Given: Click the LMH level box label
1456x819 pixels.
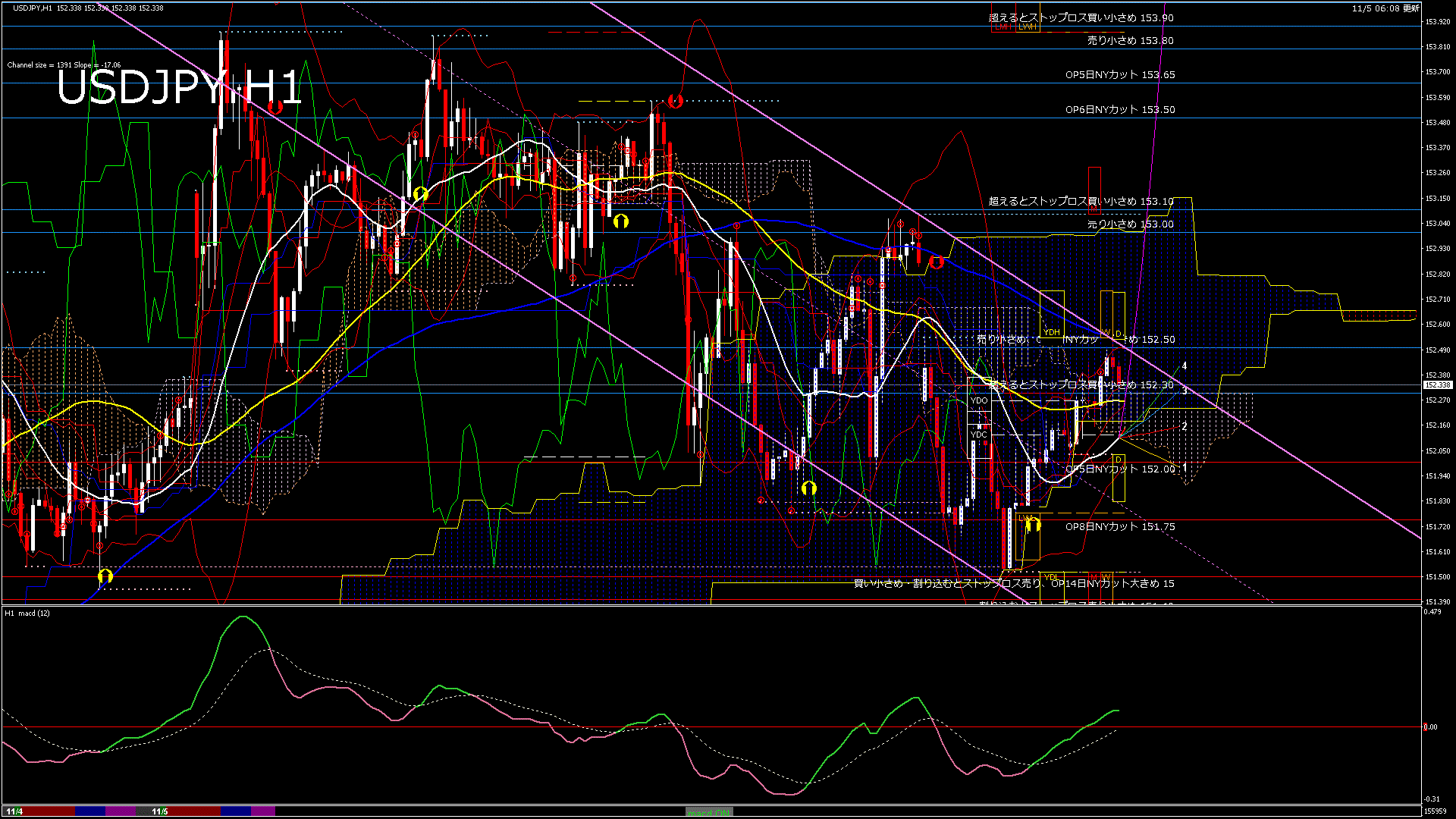Looking at the screenshot, I should 1003,27.
